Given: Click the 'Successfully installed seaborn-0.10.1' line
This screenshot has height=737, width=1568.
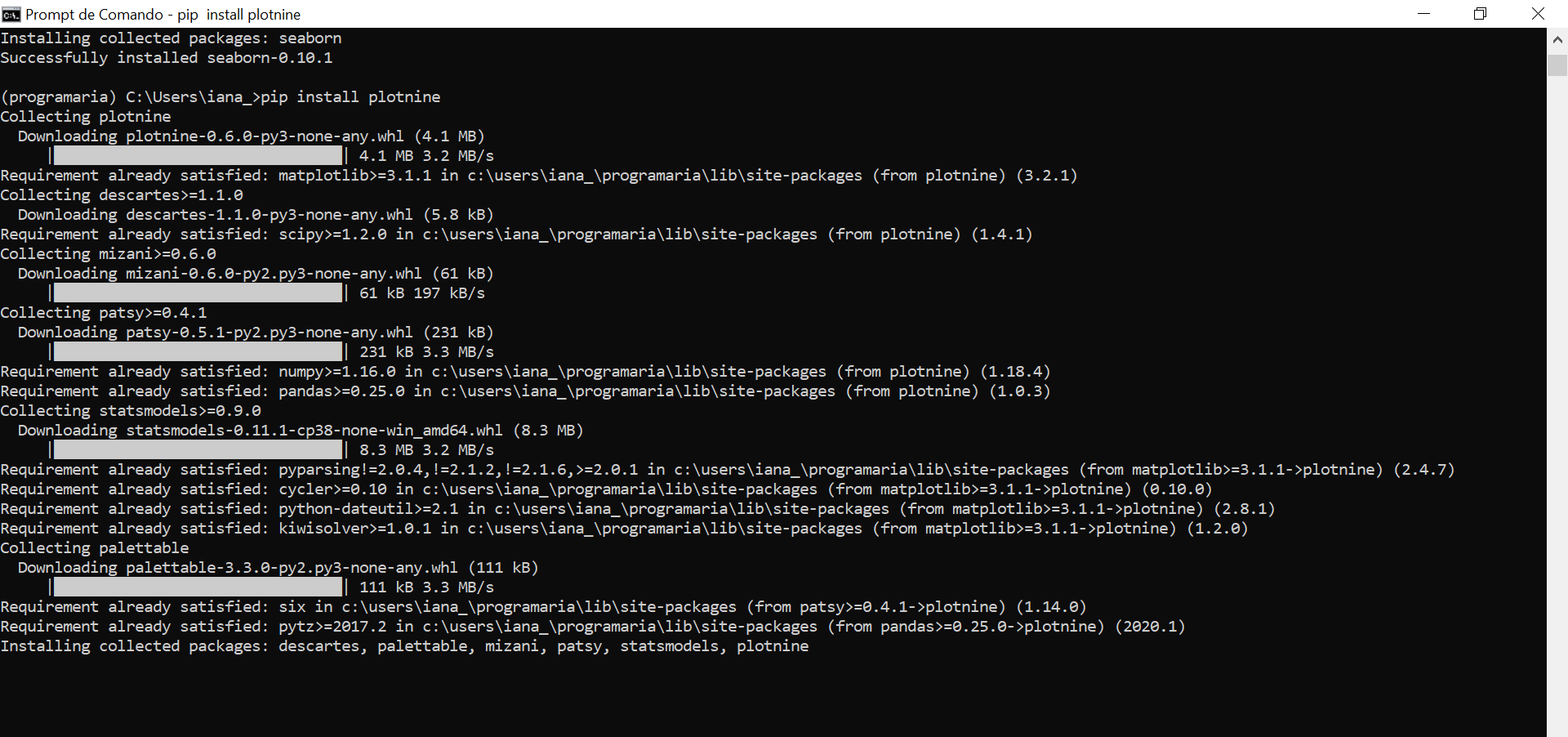Looking at the screenshot, I should [167, 58].
